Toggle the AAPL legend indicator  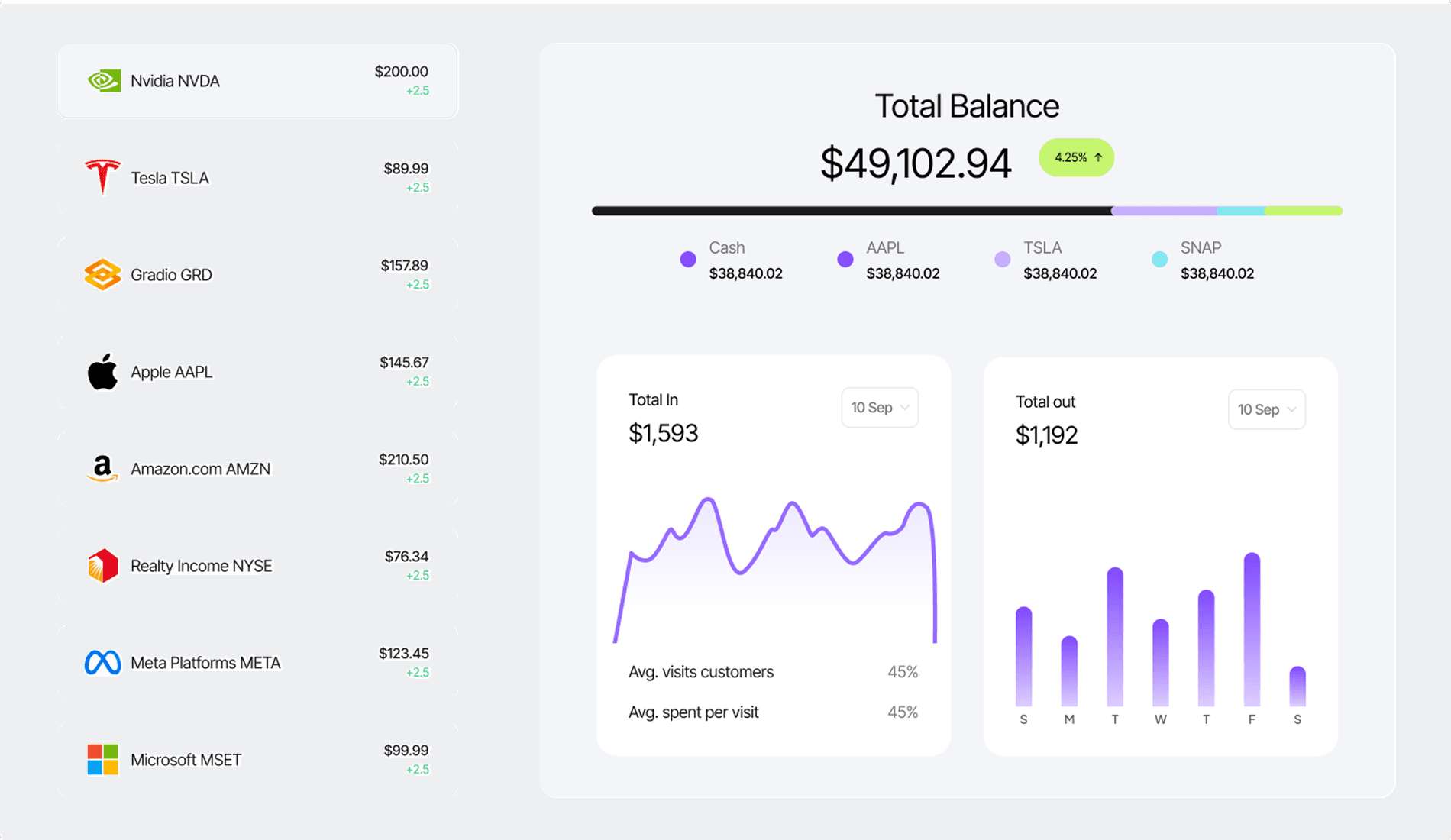[x=845, y=259]
